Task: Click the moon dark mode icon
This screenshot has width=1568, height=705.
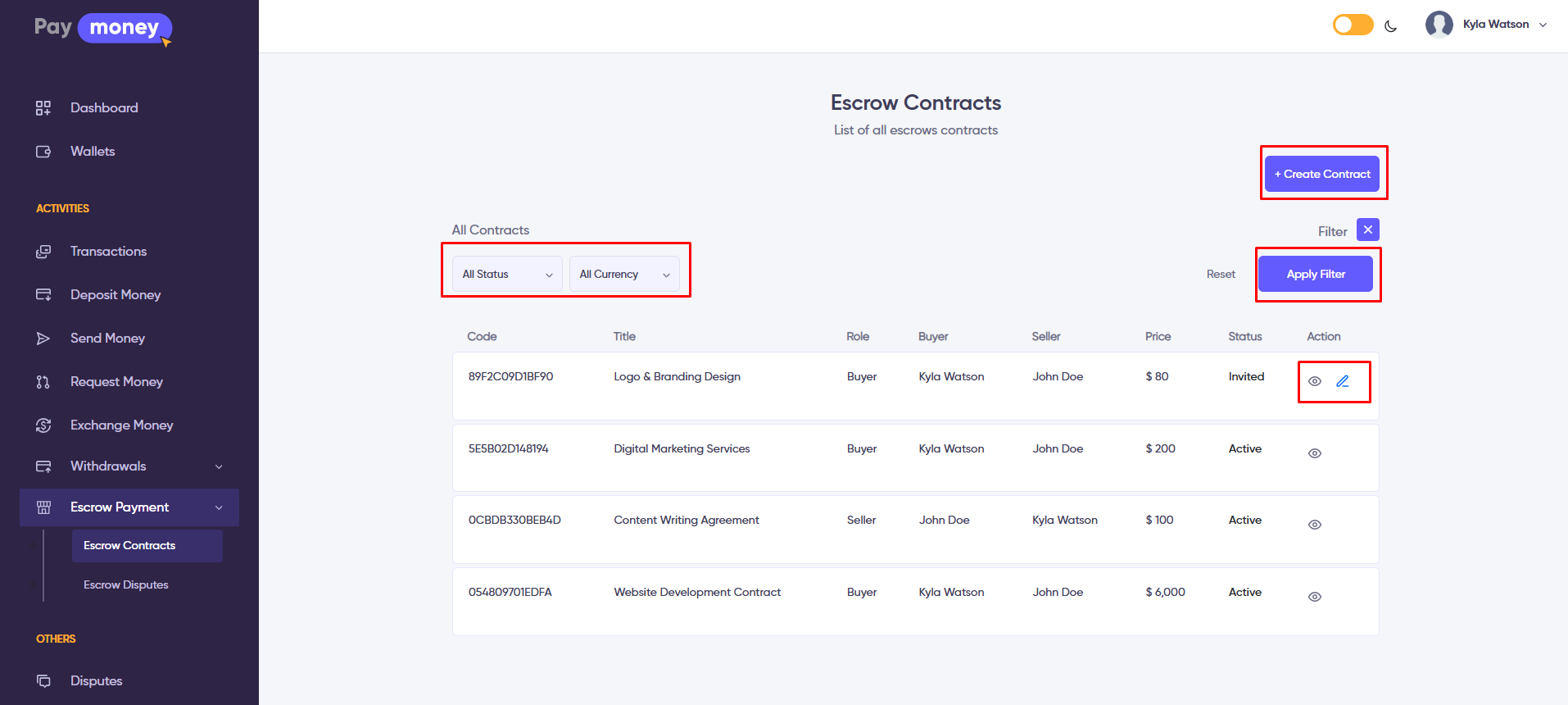Action: 1390,25
